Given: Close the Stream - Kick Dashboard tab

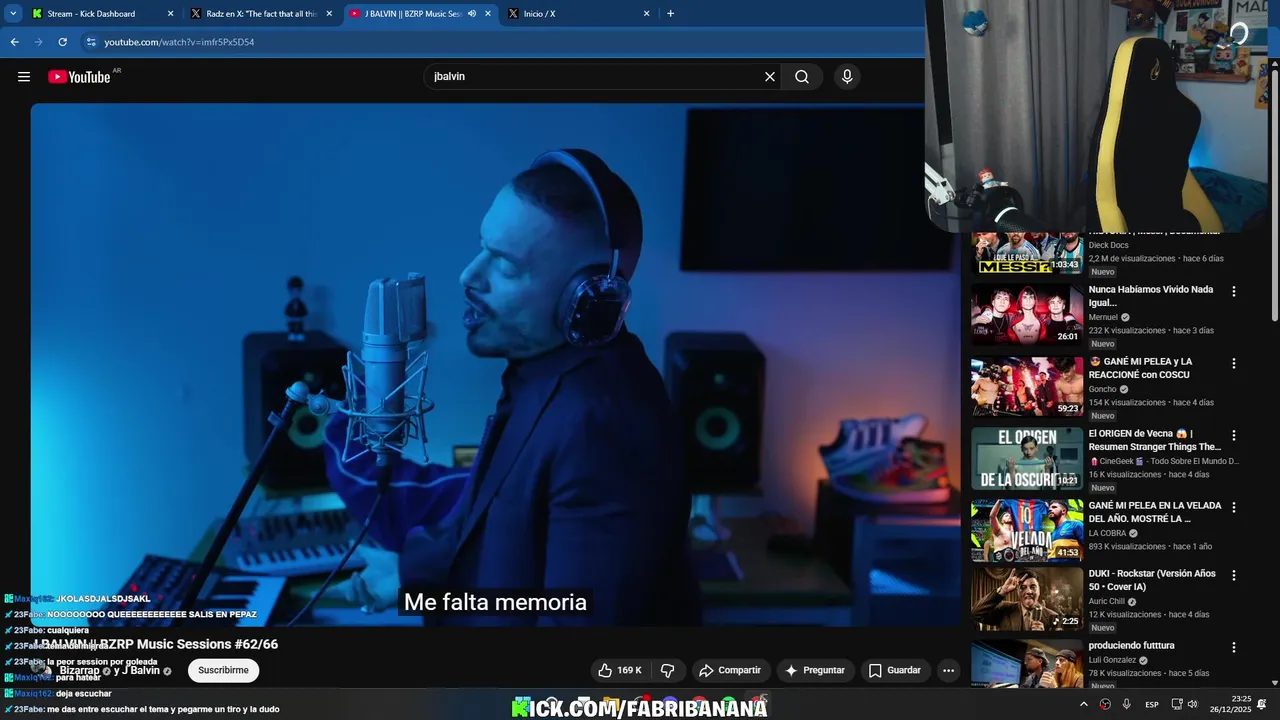Looking at the screenshot, I should coord(170,14).
